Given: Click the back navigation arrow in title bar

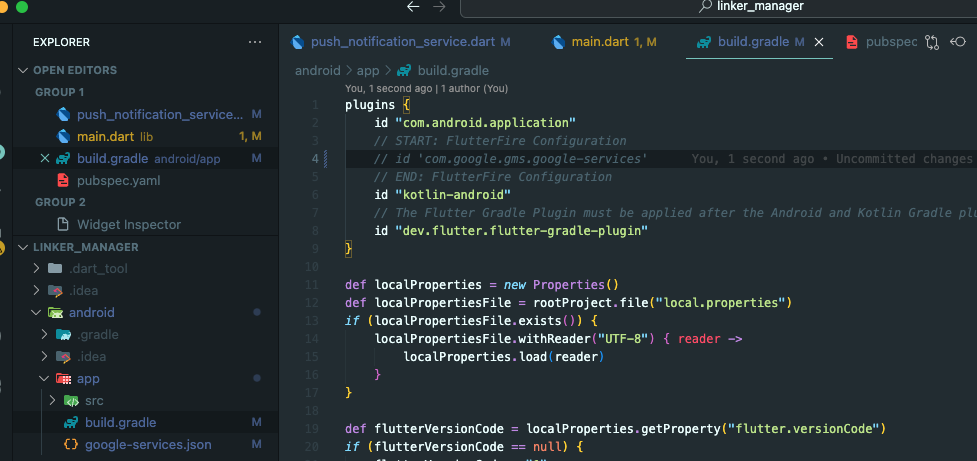Looking at the screenshot, I should (x=414, y=7).
